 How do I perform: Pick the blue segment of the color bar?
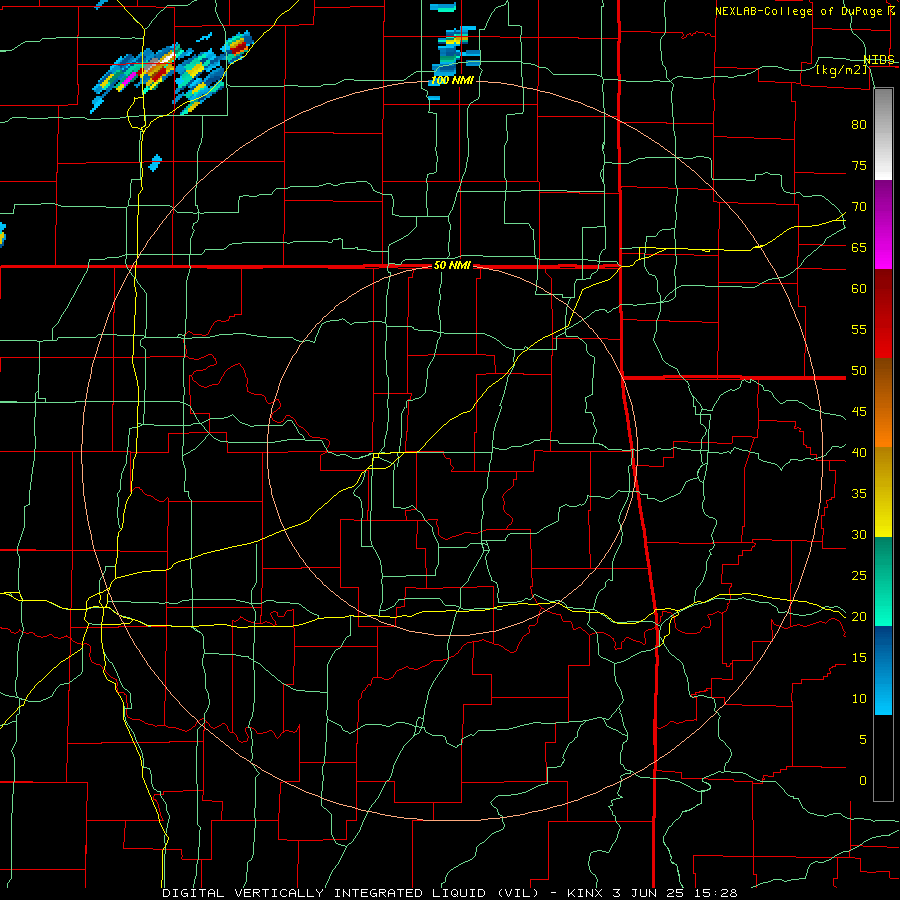883,670
